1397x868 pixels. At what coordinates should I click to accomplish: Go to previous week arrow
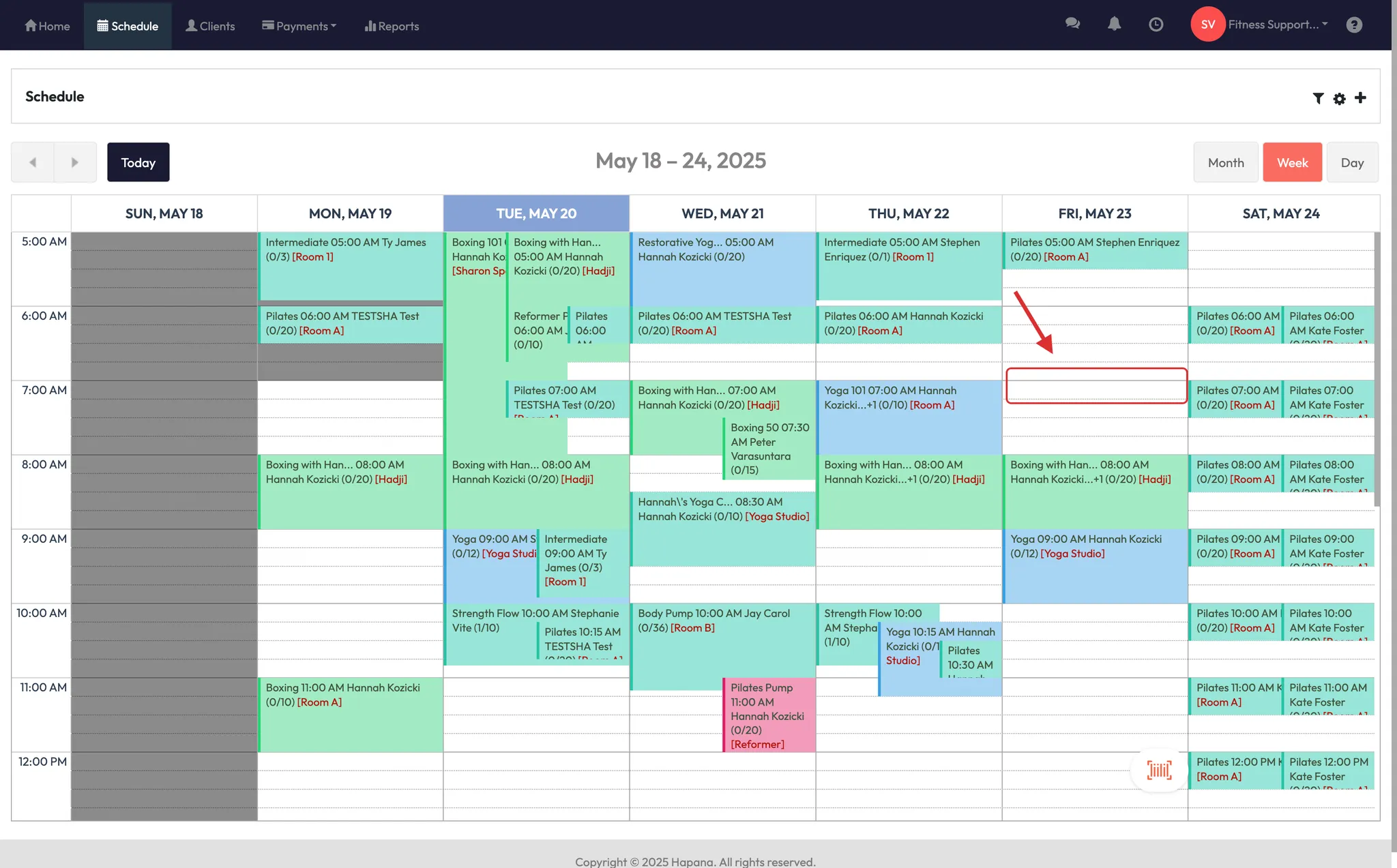point(33,162)
